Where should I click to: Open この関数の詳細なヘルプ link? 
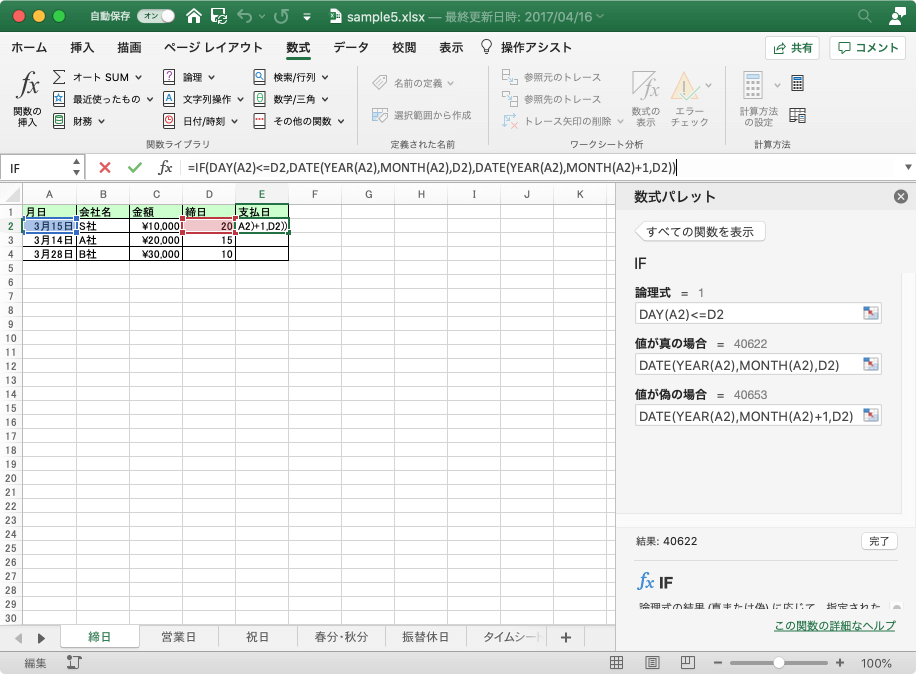click(x=835, y=626)
